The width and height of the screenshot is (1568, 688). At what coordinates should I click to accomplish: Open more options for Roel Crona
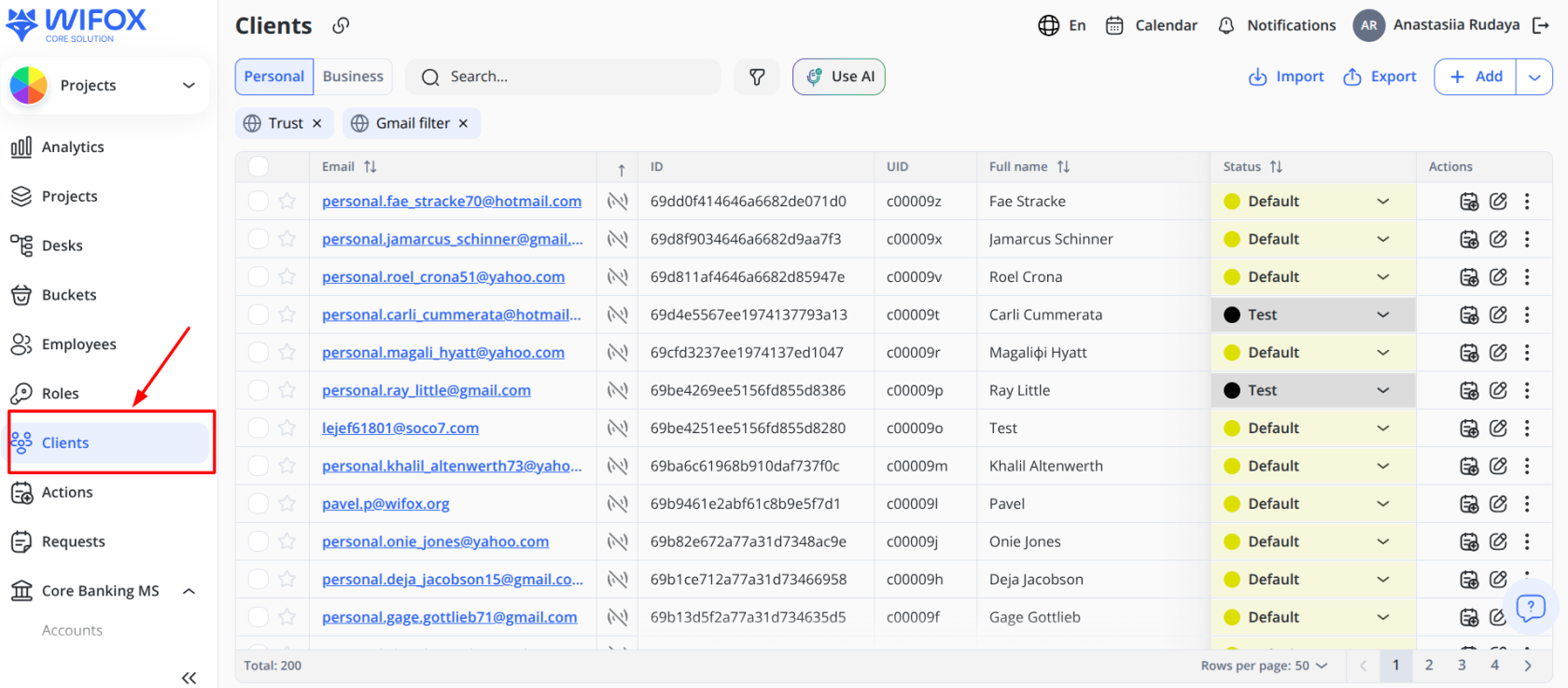pos(1527,276)
